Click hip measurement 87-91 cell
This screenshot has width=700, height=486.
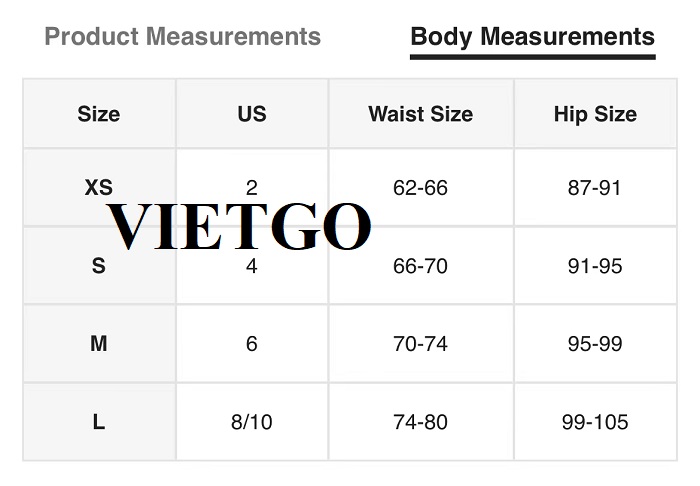click(596, 187)
